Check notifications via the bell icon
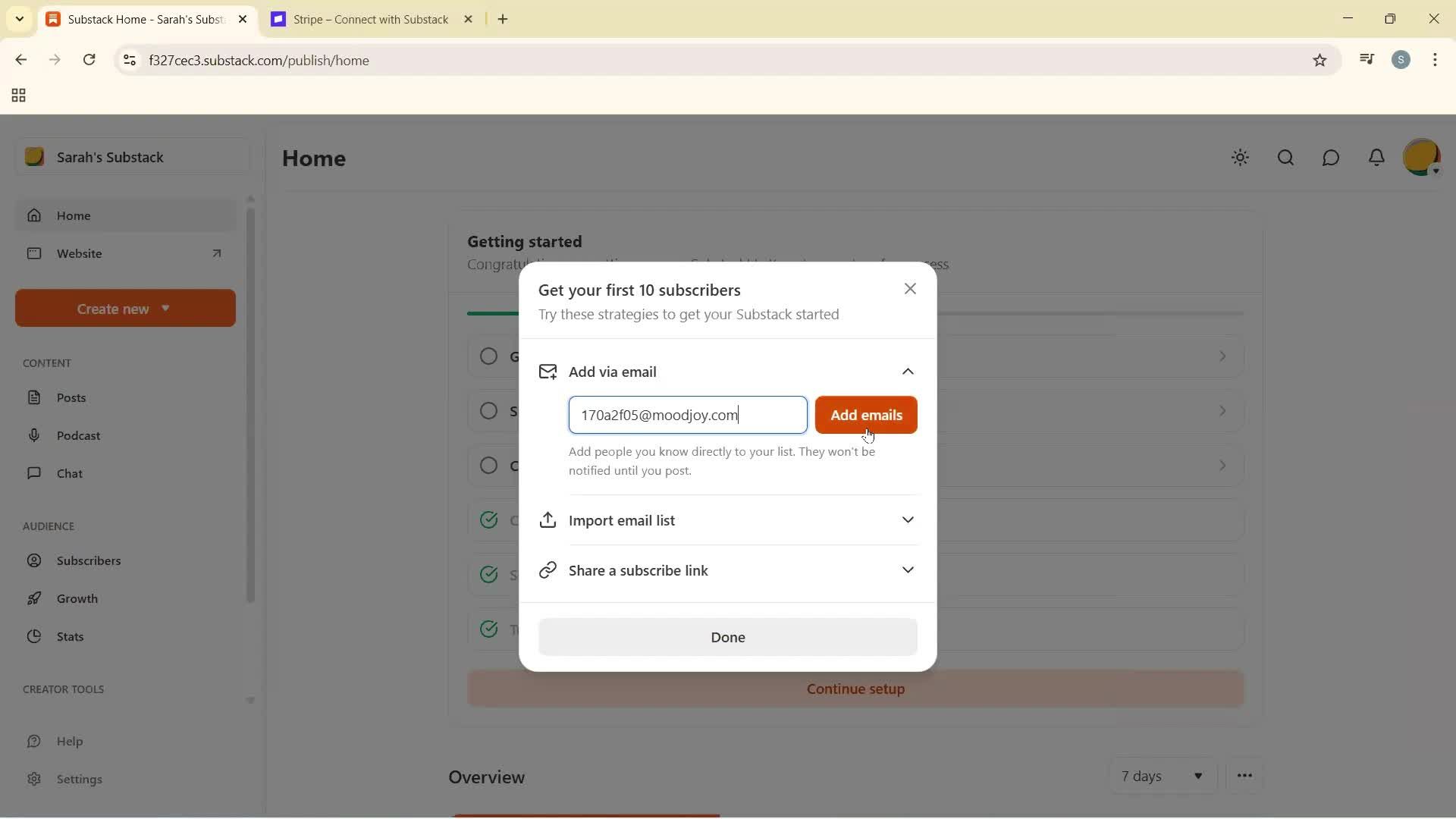 point(1377,158)
